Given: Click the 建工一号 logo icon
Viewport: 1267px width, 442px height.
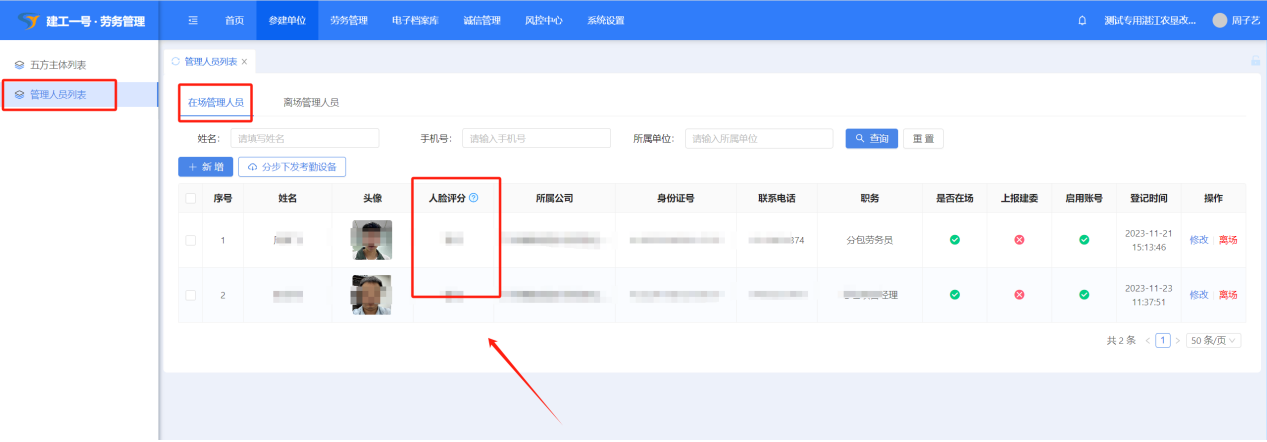Looking at the screenshot, I should click(27, 20).
